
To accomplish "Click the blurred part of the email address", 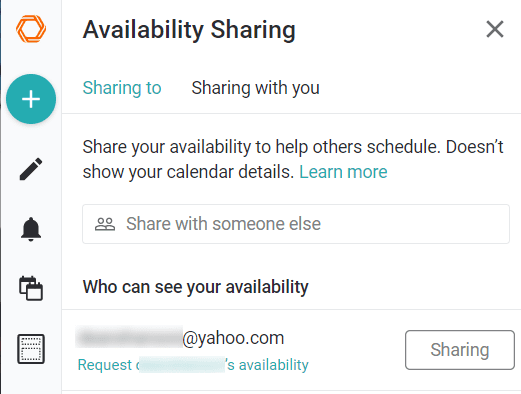I will click(129, 337).
